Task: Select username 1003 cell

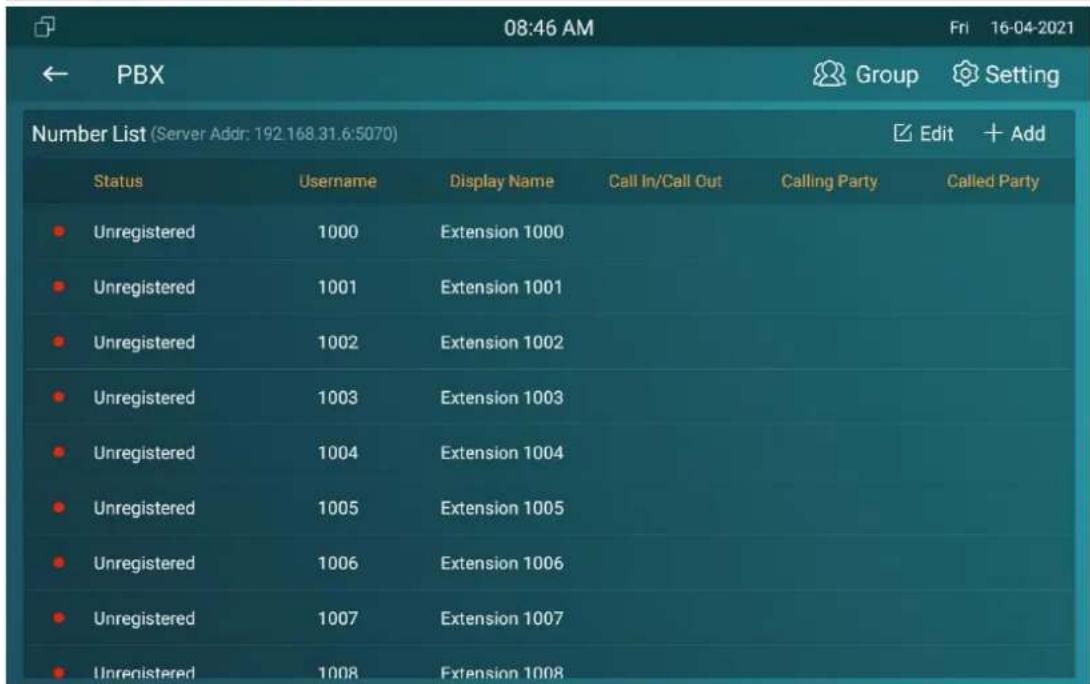Action: (x=338, y=398)
